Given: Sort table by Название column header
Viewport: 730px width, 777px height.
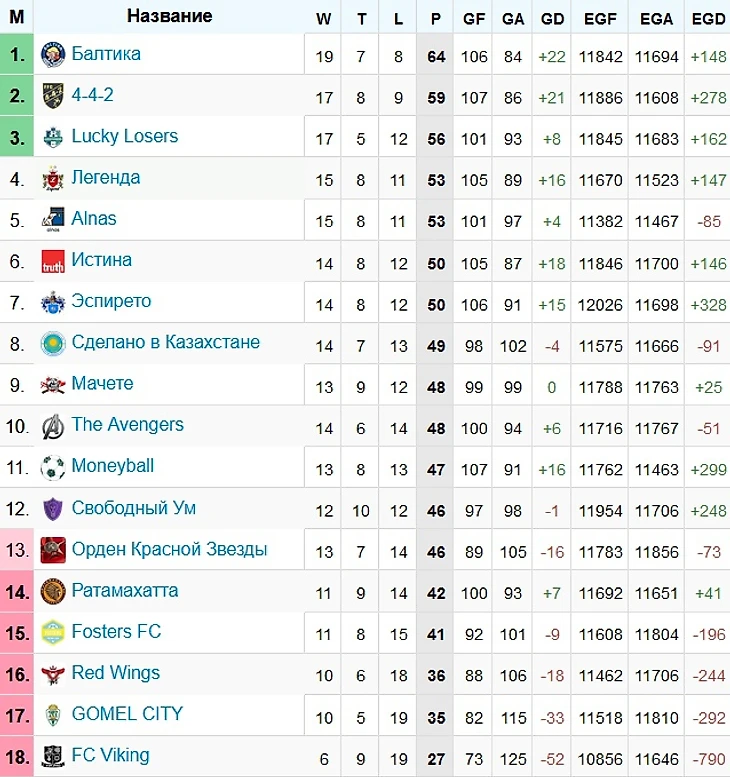Looking at the screenshot, I should pyautogui.click(x=170, y=16).
